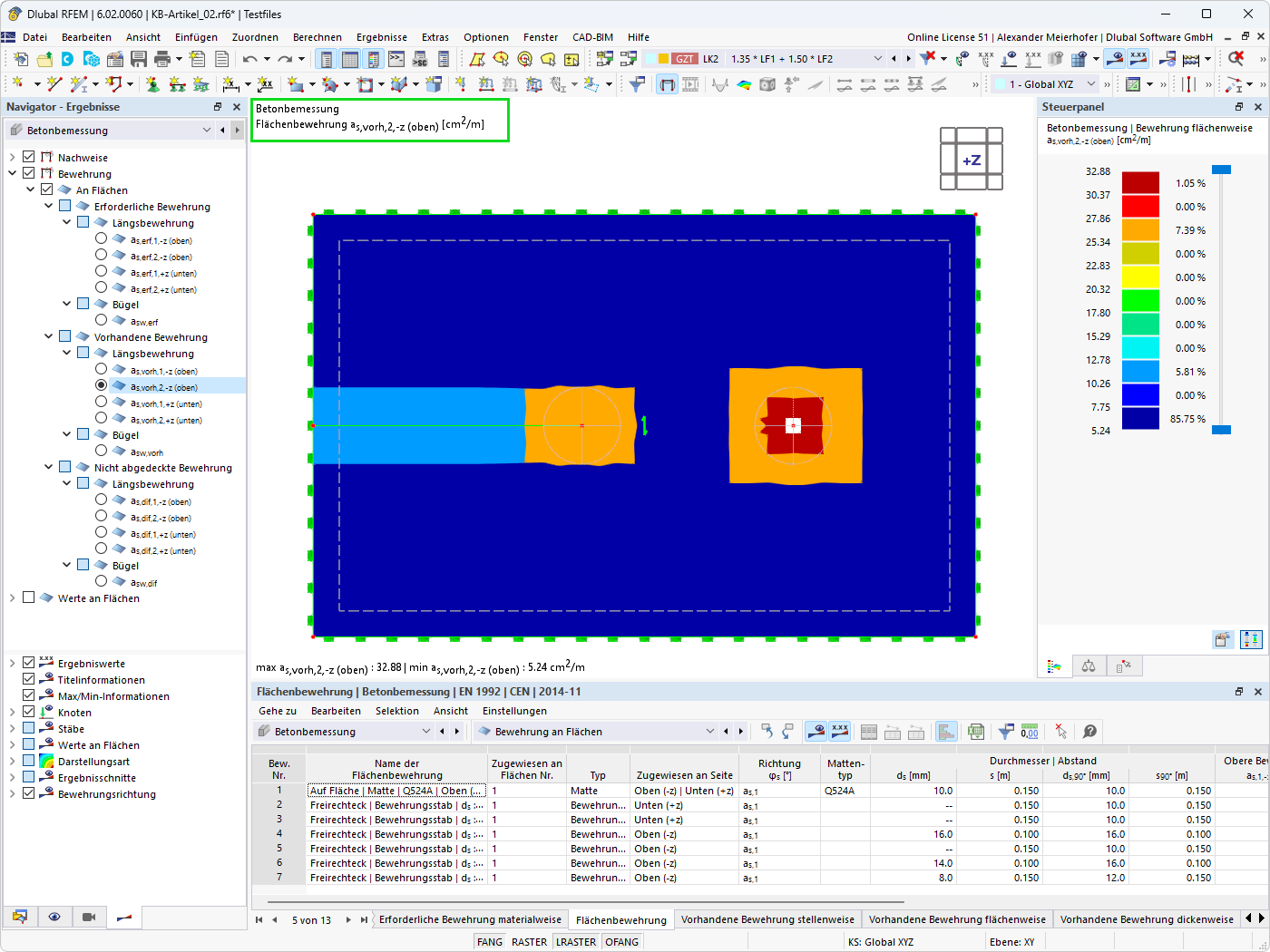Select the Auf Fläche | Matte | Q524A name cell
Screen dimensions: 1270x952
point(397,791)
